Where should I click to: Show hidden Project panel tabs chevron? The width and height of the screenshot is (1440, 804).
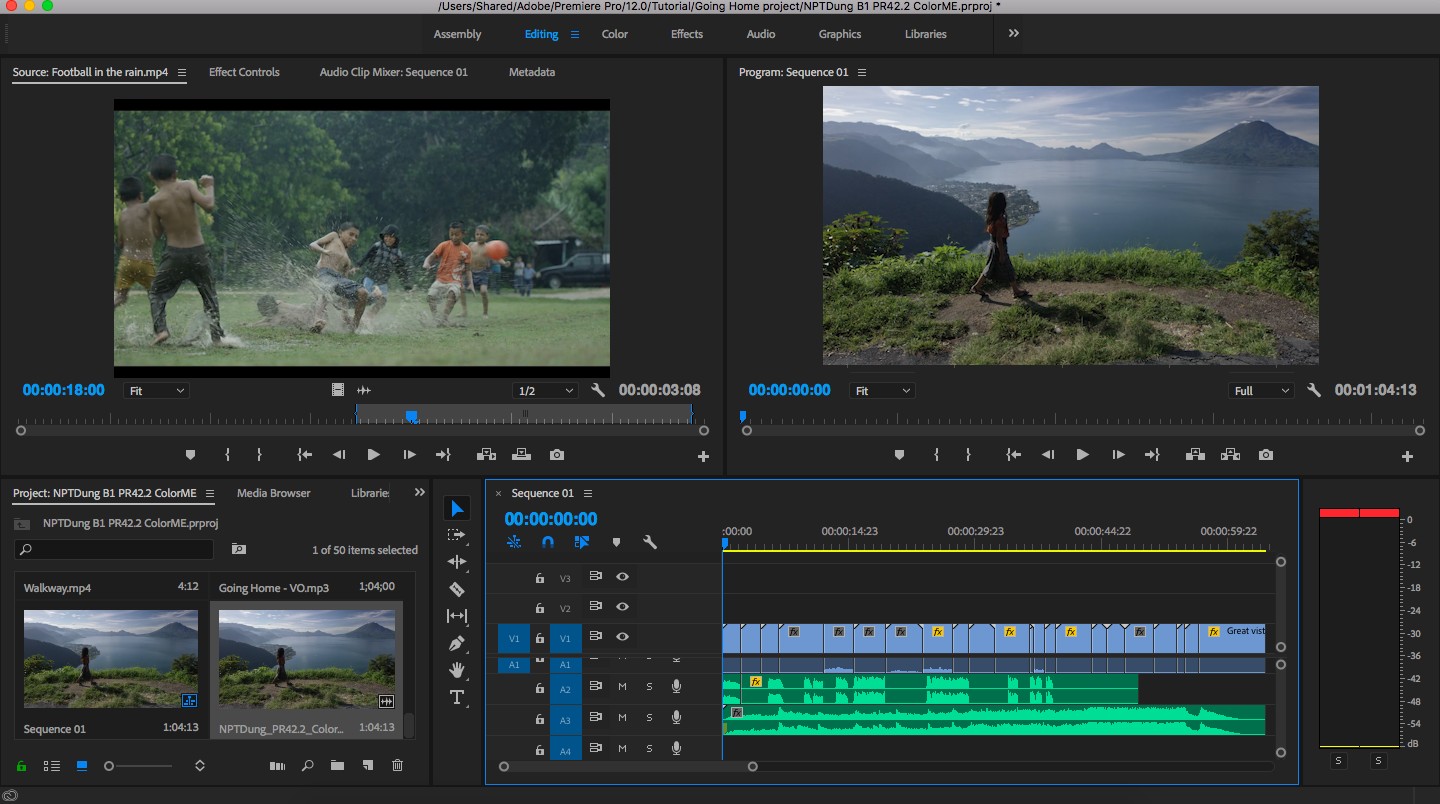point(419,492)
